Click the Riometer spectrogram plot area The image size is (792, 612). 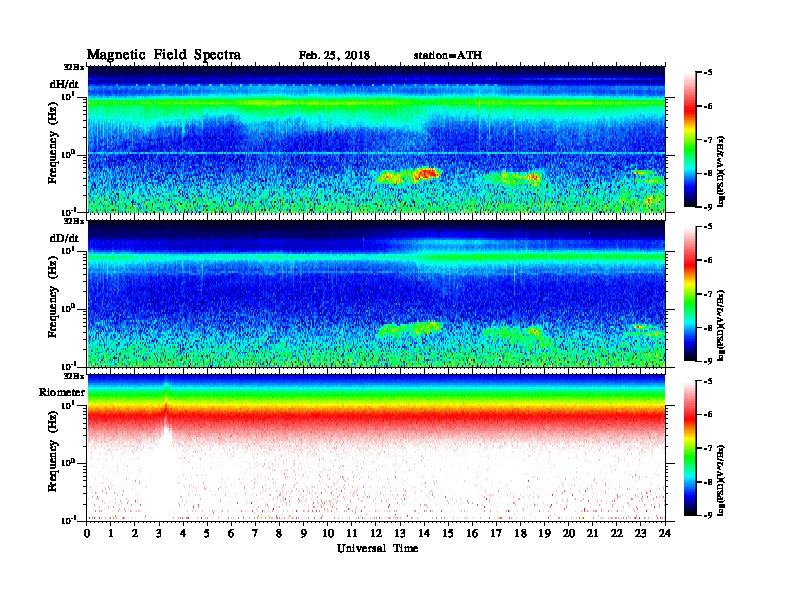(x=376, y=447)
